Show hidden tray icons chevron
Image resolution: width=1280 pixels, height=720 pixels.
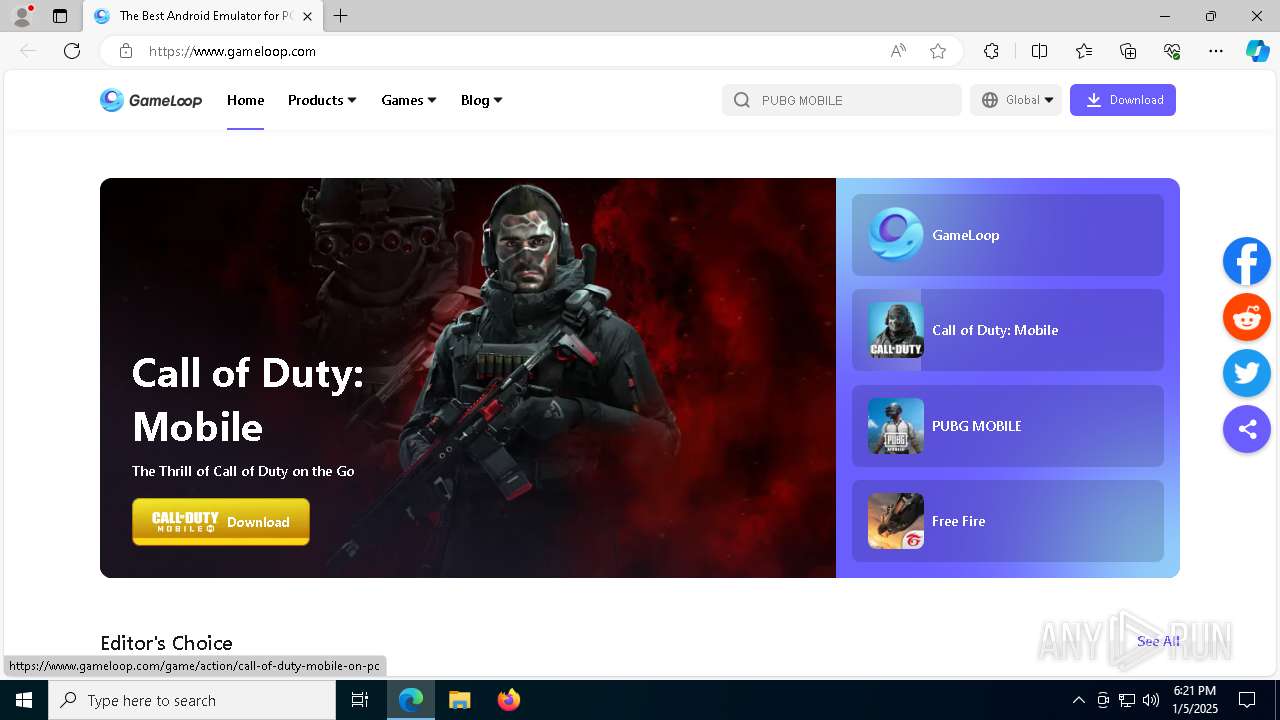tap(1078, 700)
